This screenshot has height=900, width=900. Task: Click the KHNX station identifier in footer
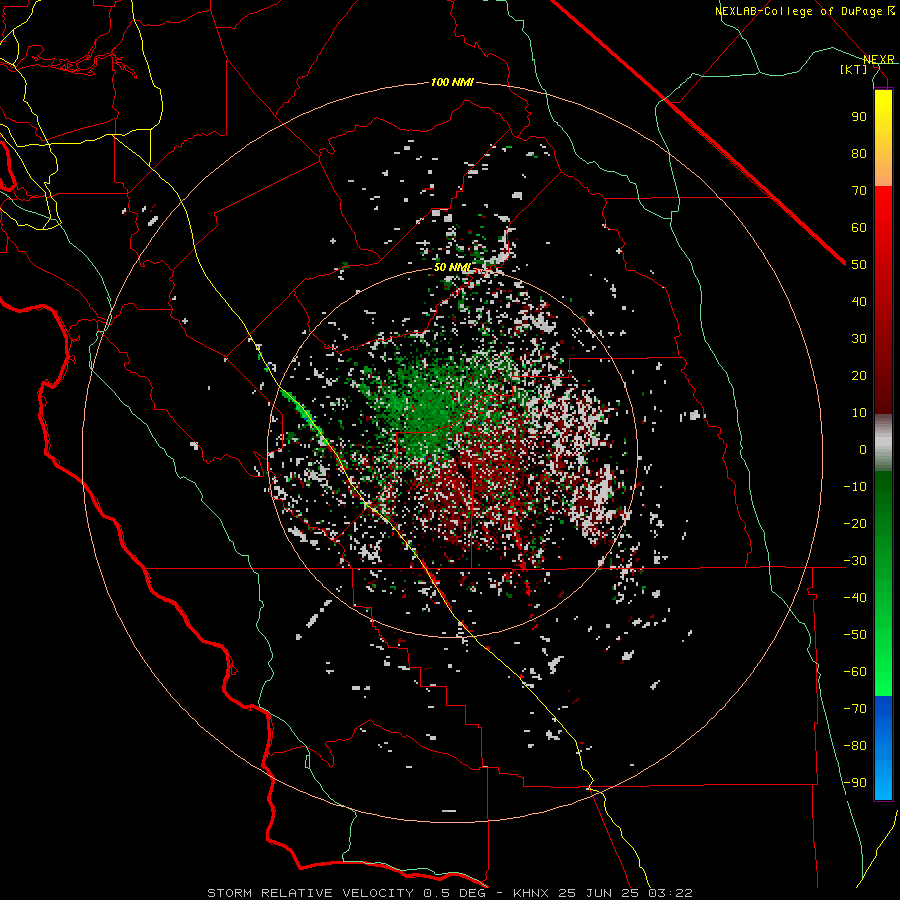pyautogui.click(x=531, y=893)
